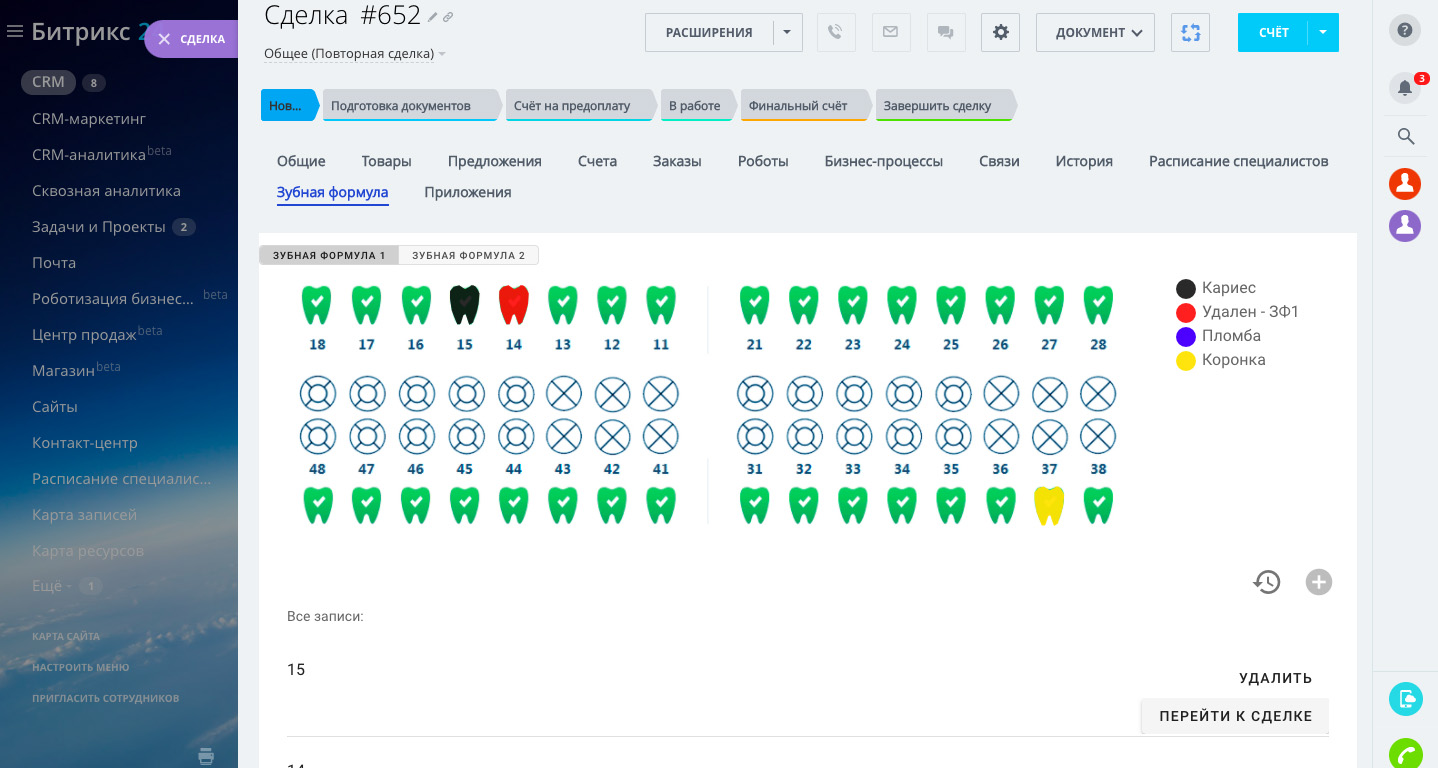Viewport: 1438px width, 768px height.
Task: Open the Товары tab
Action: pyautogui.click(x=386, y=161)
